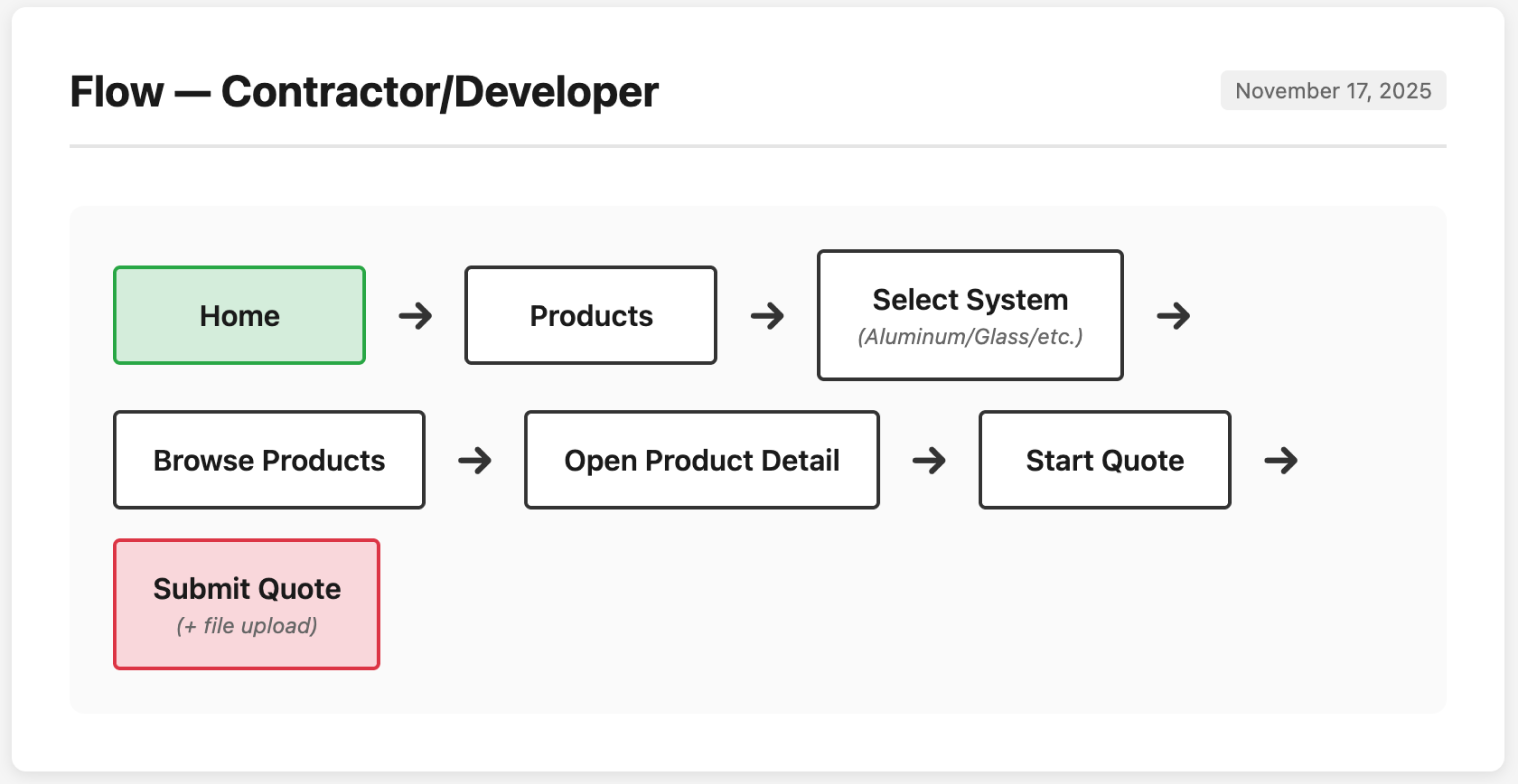Image resolution: width=1518 pixels, height=784 pixels.
Task: Click the November 17, 2025 date badge
Action: click(x=1332, y=91)
